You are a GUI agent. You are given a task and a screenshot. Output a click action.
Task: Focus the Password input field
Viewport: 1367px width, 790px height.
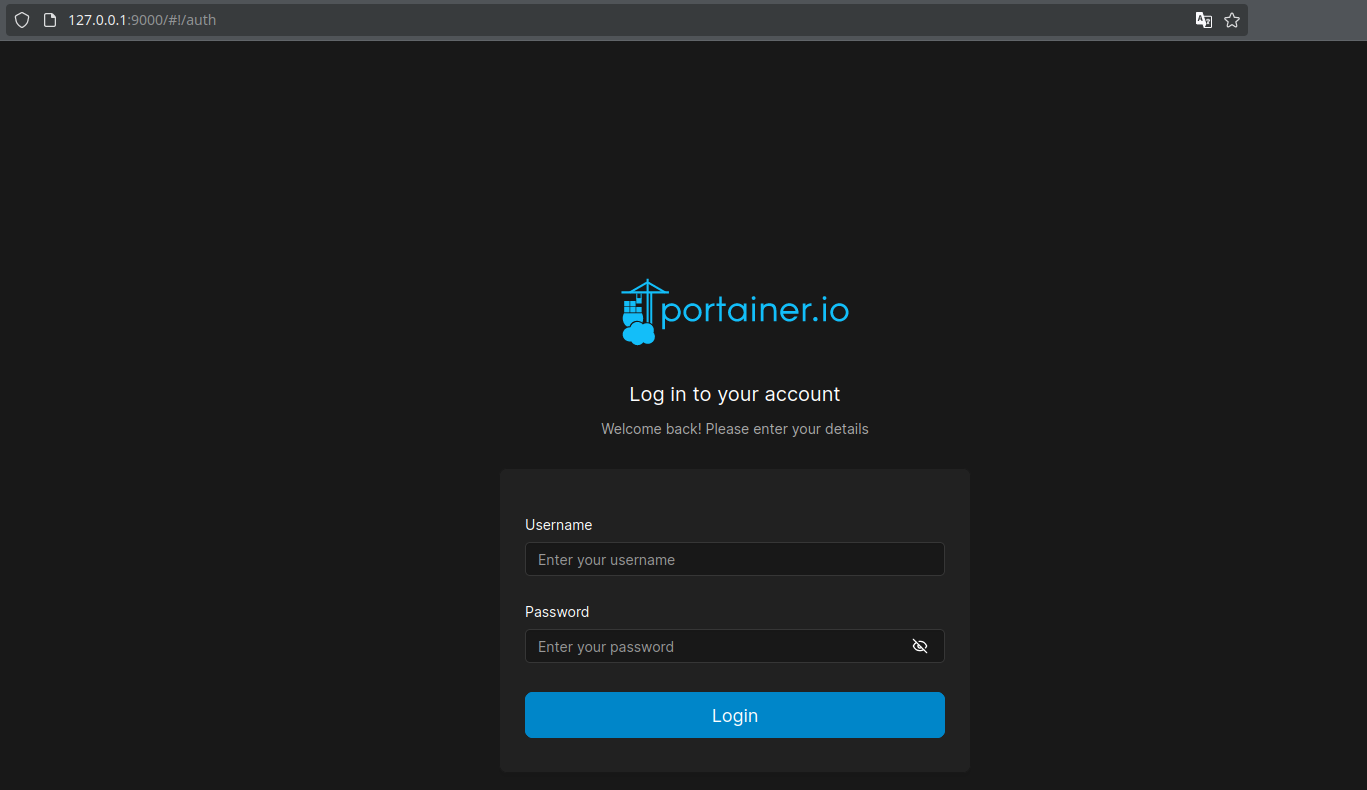734,646
